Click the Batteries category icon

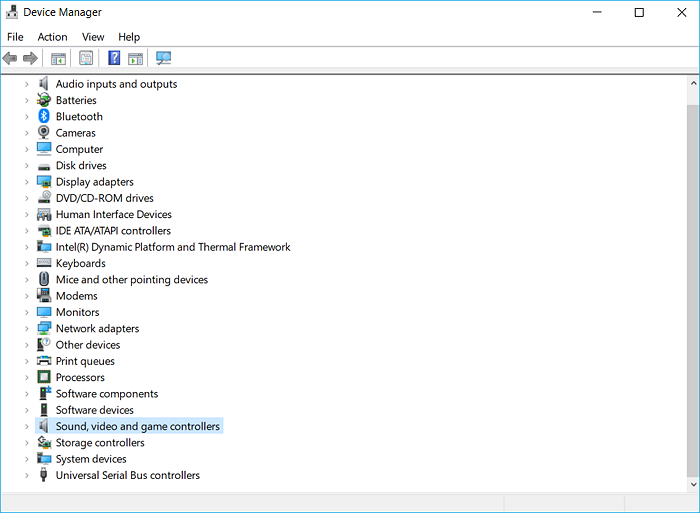(x=44, y=100)
